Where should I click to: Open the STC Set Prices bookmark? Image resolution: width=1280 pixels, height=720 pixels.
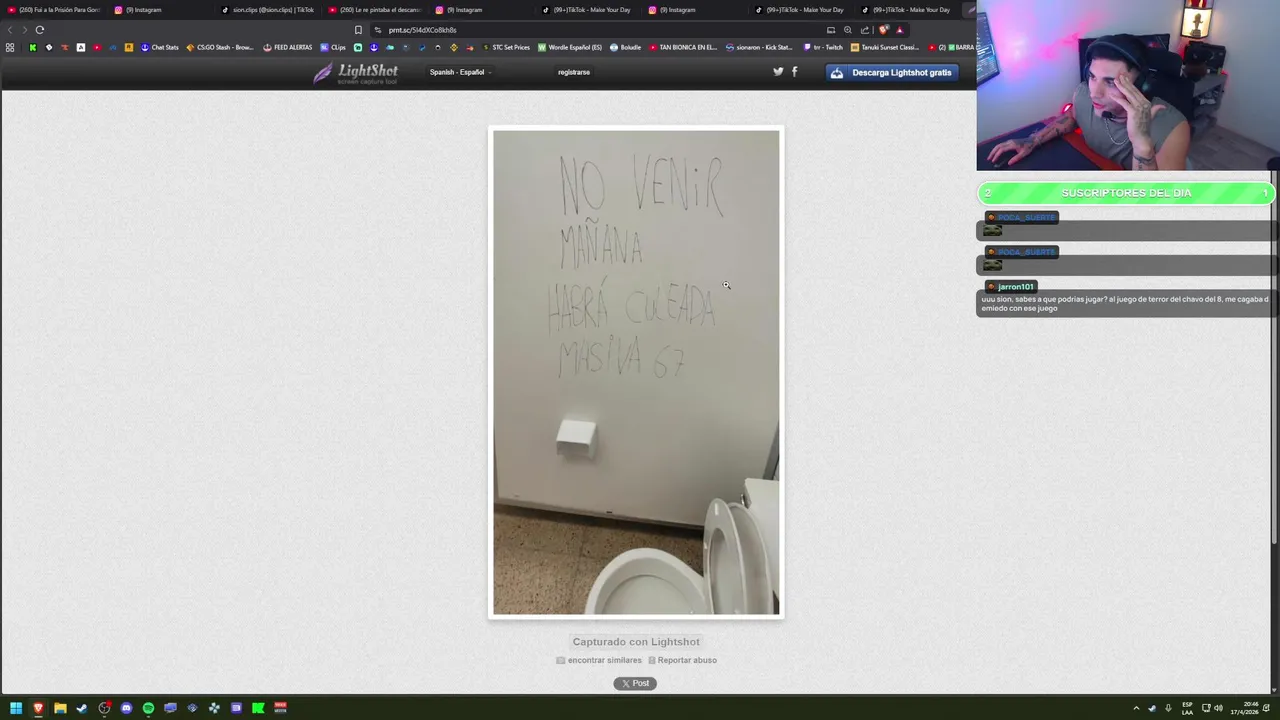coord(506,47)
